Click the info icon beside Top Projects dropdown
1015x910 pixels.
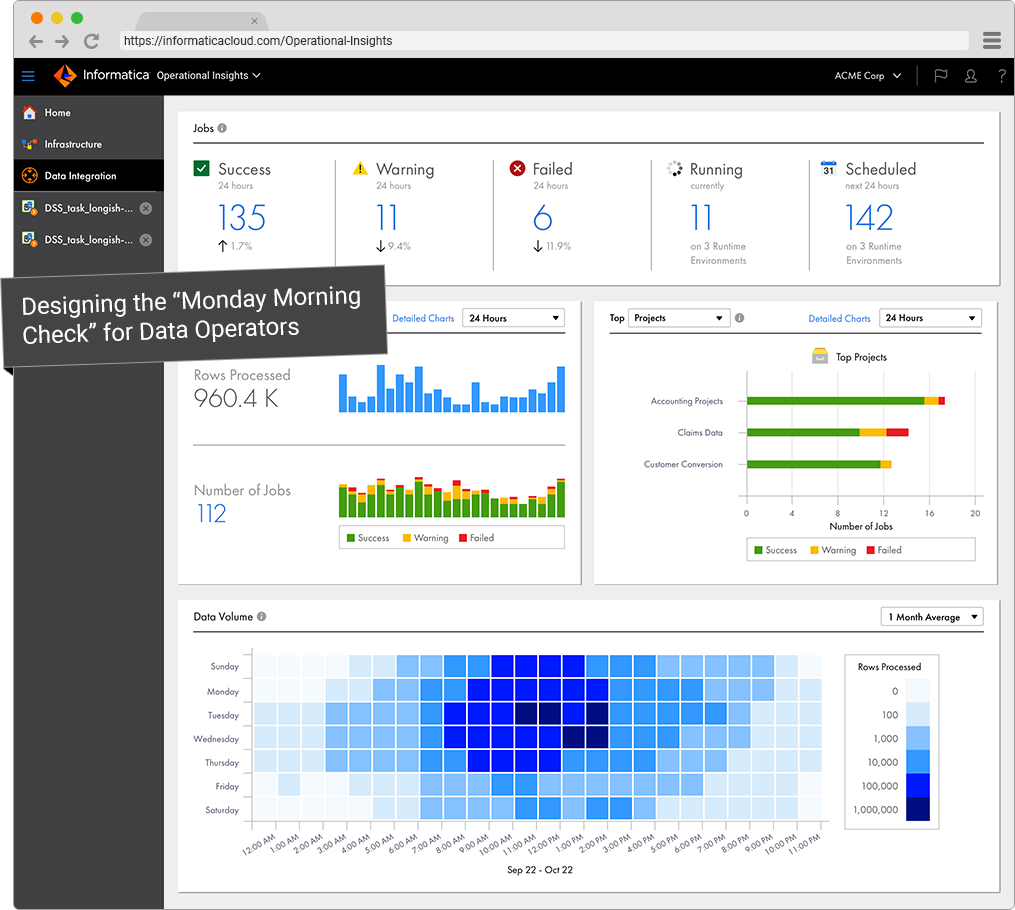pos(739,318)
